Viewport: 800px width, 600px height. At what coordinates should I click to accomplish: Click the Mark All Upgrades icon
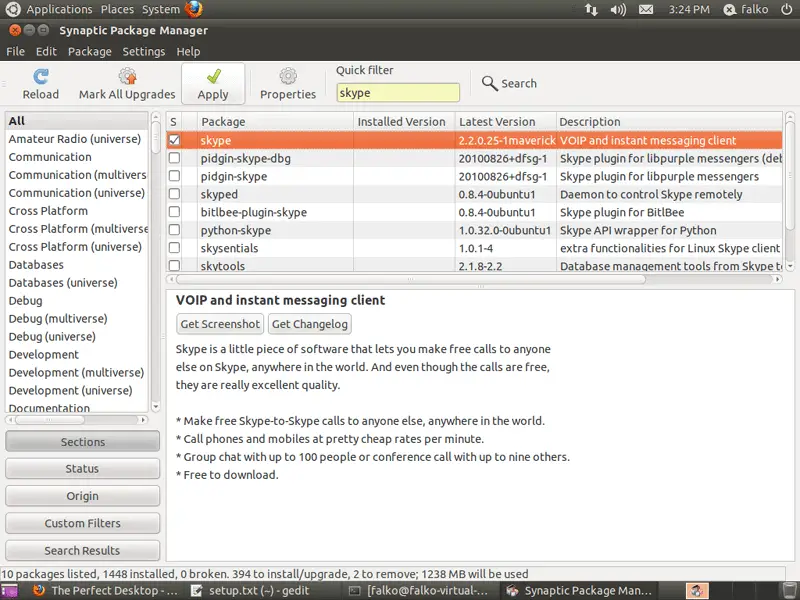[127, 77]
